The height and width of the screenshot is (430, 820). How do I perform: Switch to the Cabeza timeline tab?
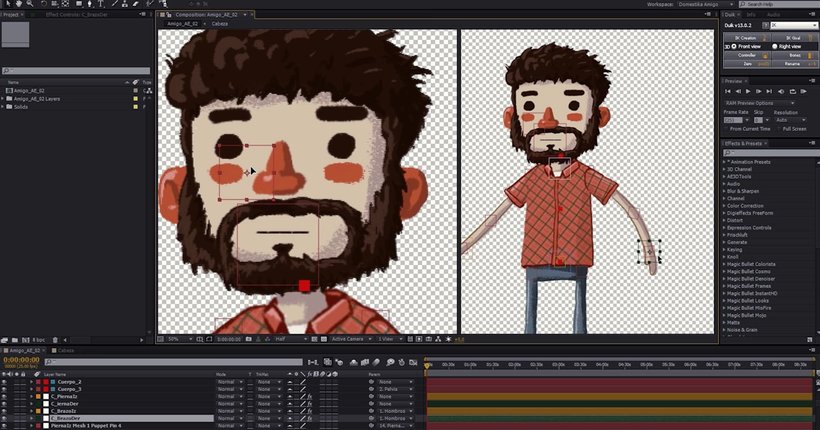tap(66, 351)
